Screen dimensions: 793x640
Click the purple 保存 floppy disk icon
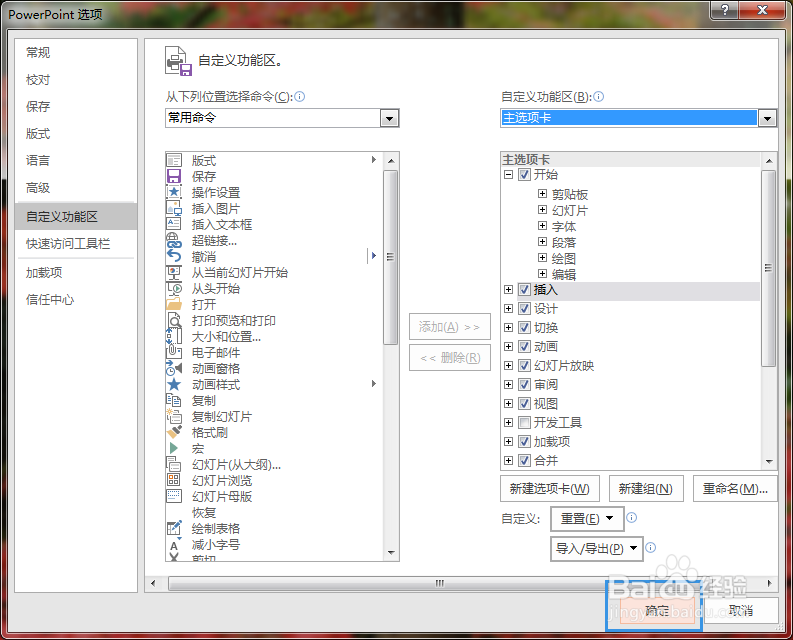tap(174, 177)
